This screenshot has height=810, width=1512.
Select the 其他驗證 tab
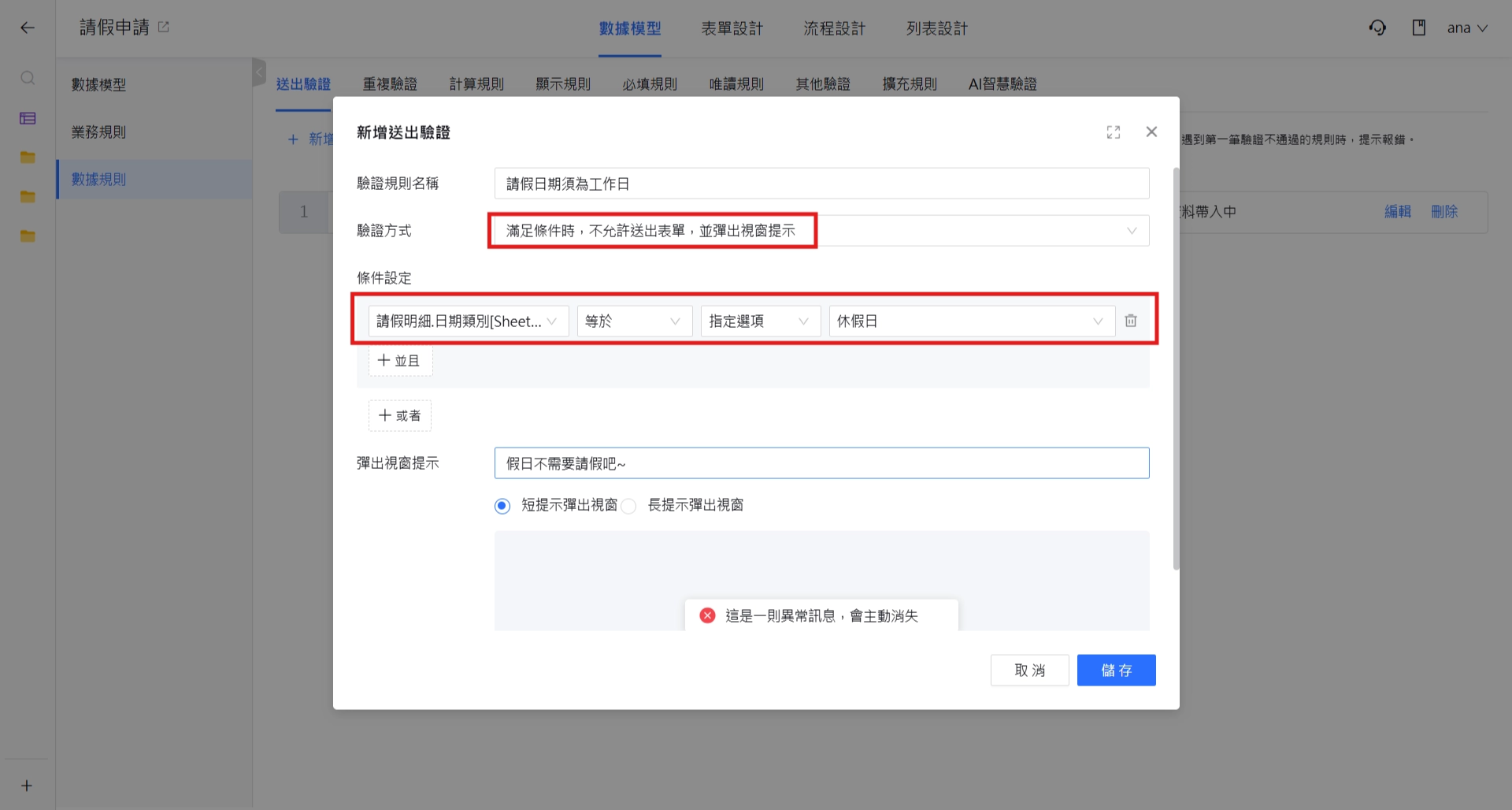coord(823,84)
